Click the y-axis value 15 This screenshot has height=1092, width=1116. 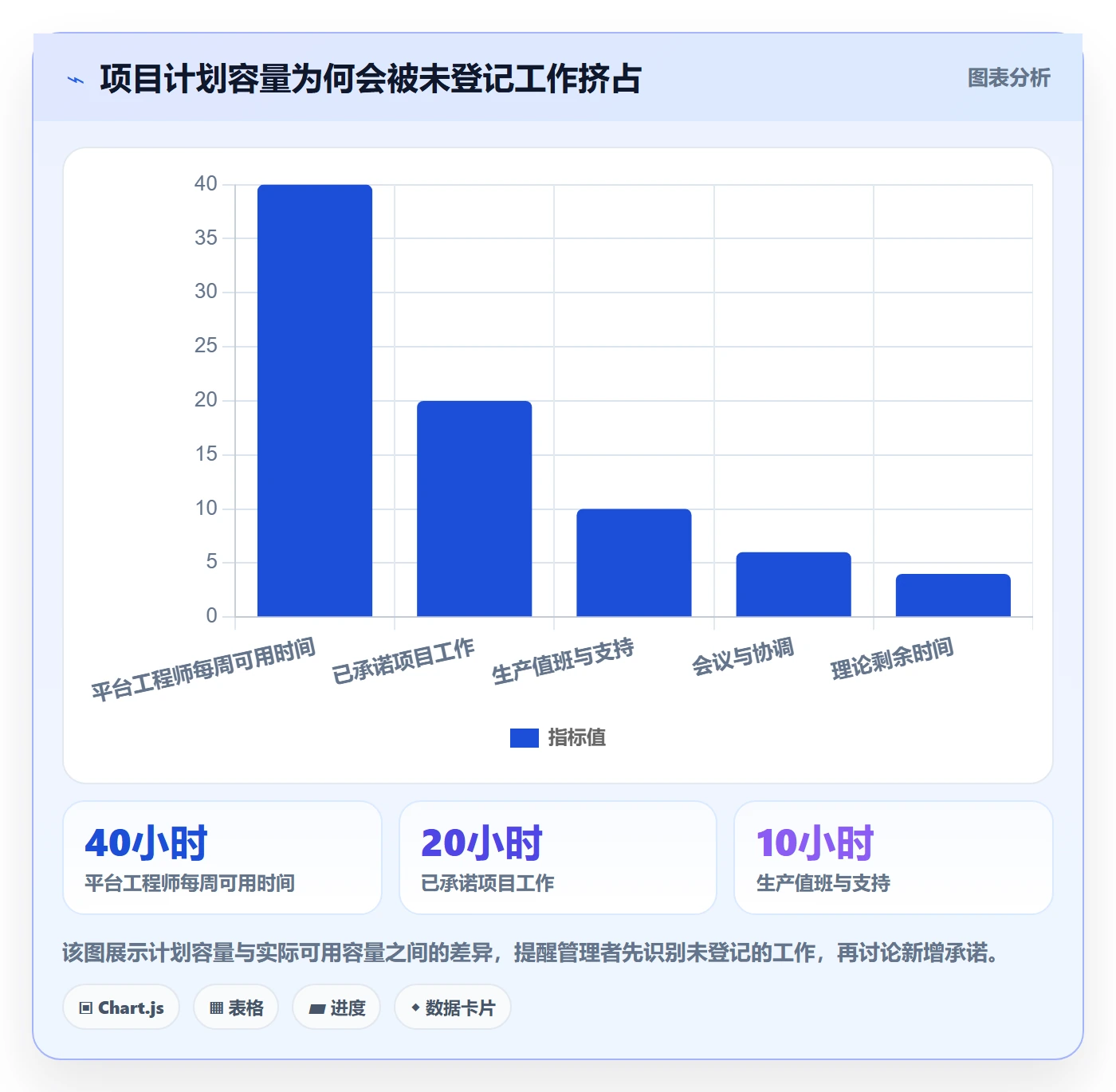tap(206, 454)
